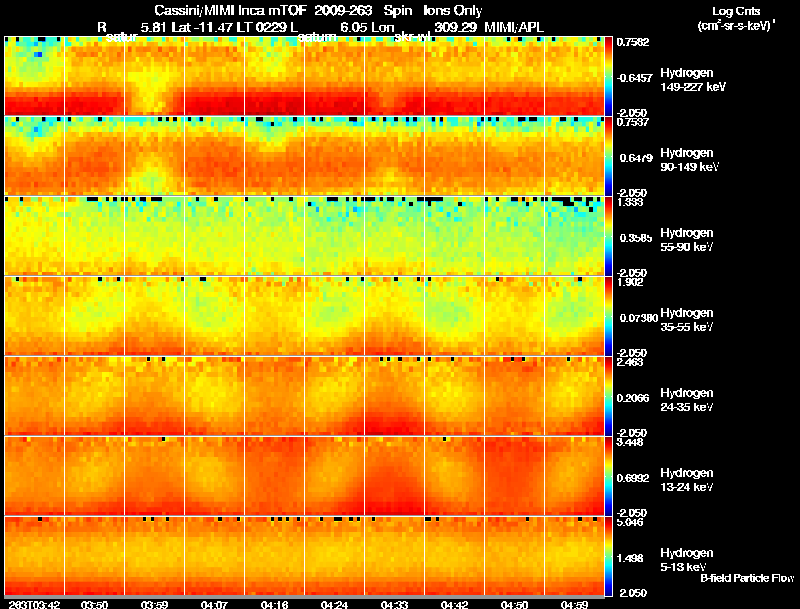Click the colorbar midpoint value '-0.6457'
The image size is (800, 609).
coord(635,78)
